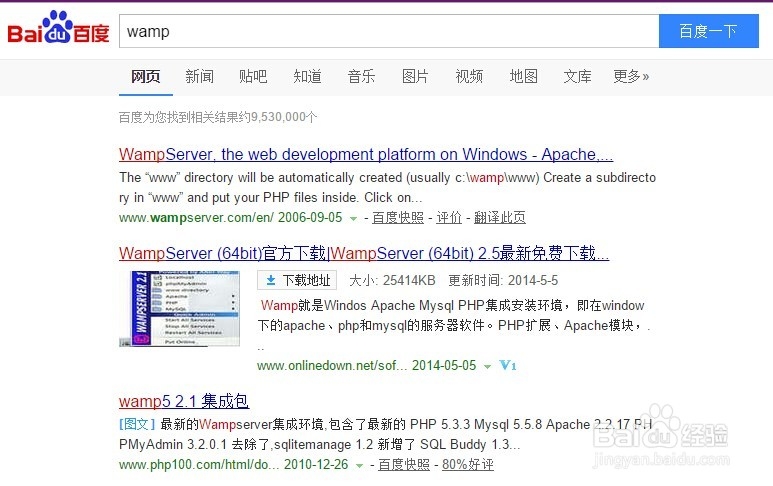Switch to the 图片 tab
The height and width of the screenshot is (486, 773).
coord(415,76)
